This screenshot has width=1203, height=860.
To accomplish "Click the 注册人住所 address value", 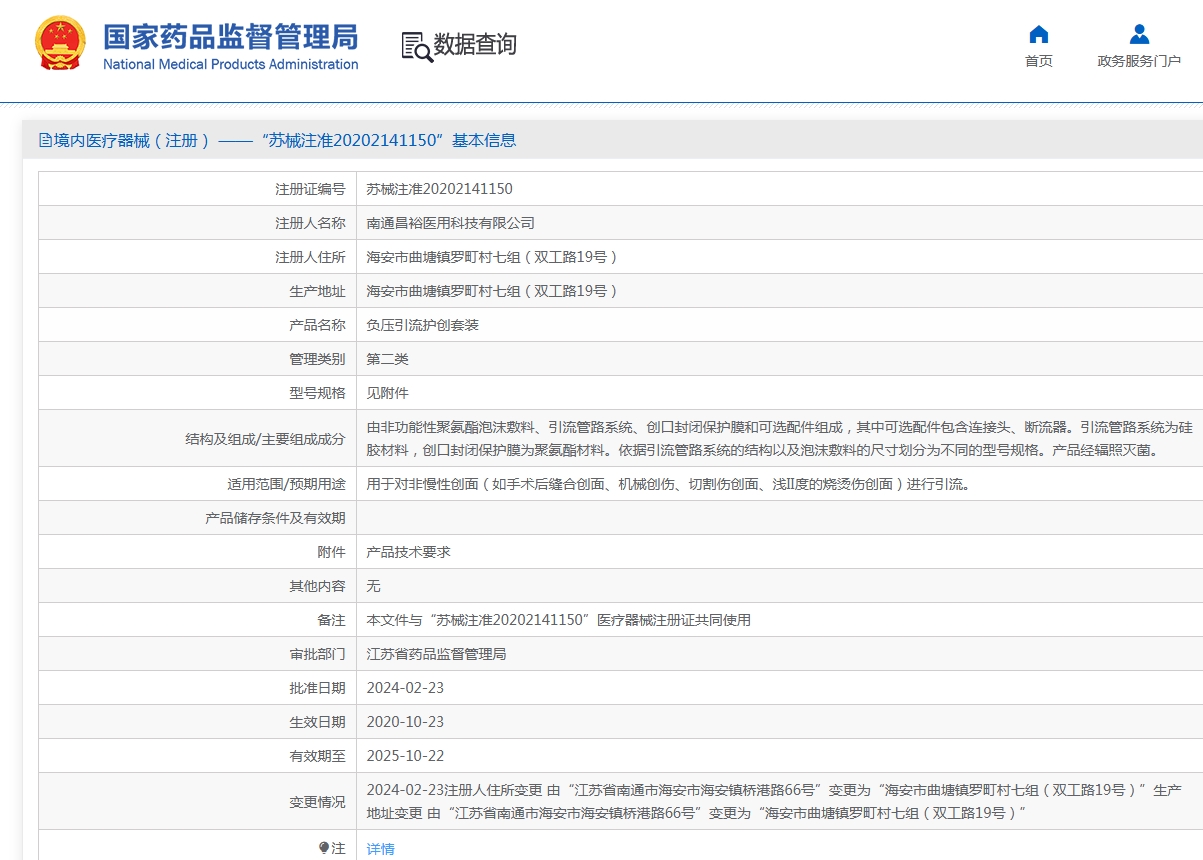I will tap(493, 257).
